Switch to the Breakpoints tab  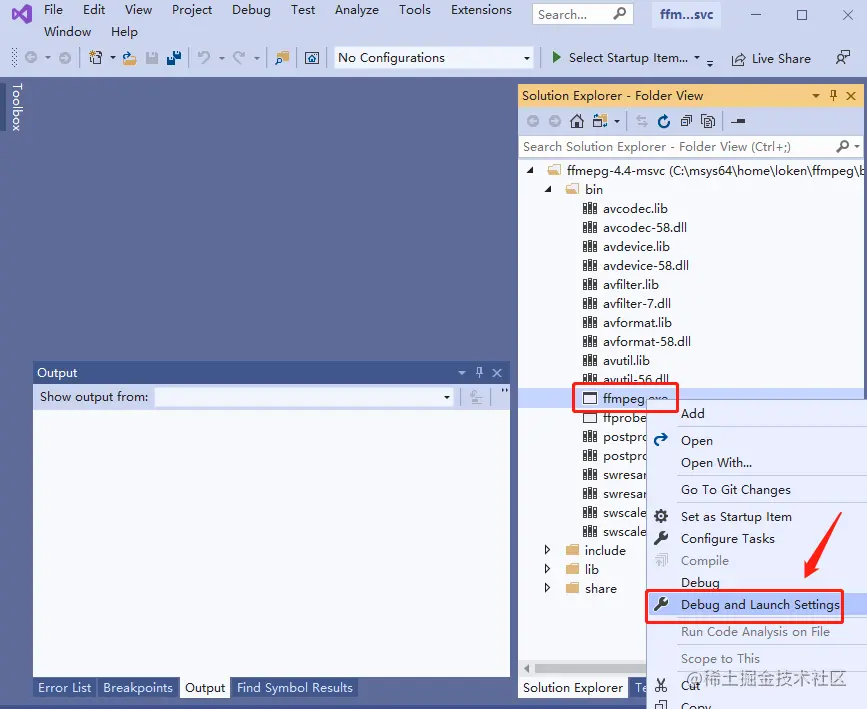coord(138,687)
